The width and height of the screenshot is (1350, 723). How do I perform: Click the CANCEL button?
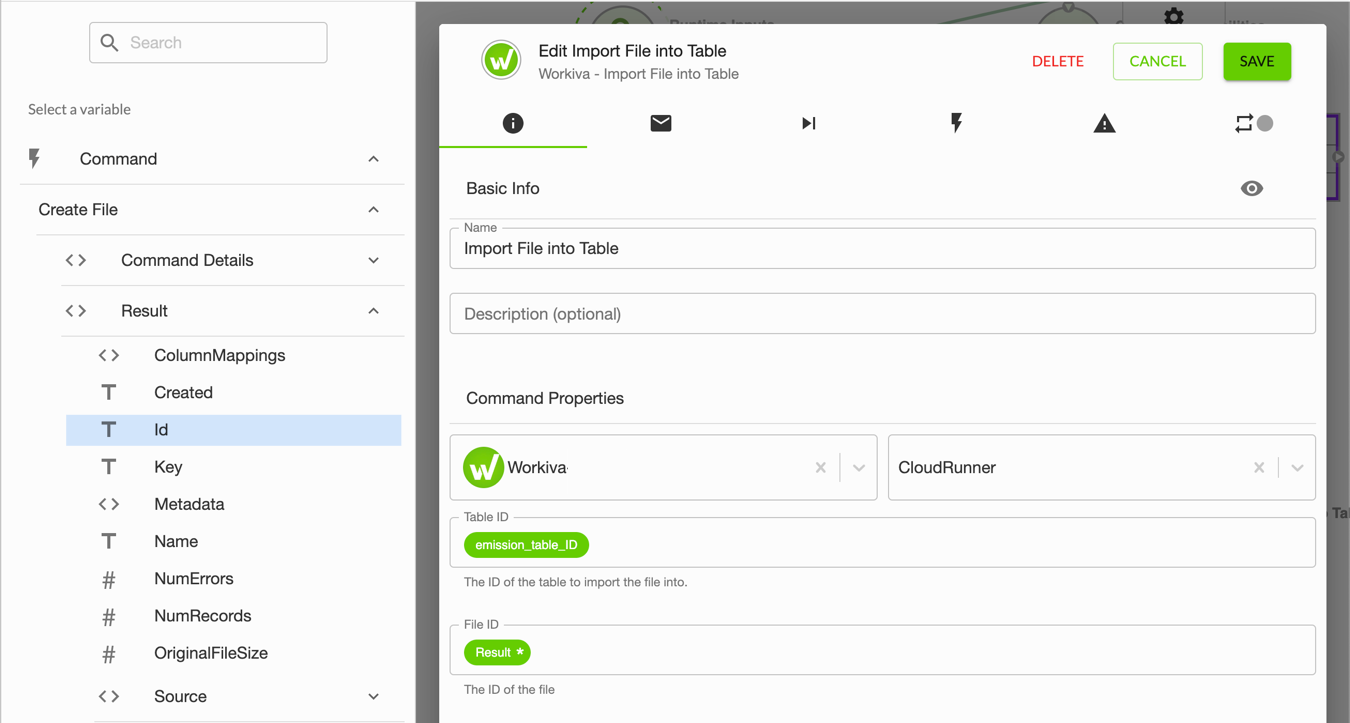click(1158, 61)
